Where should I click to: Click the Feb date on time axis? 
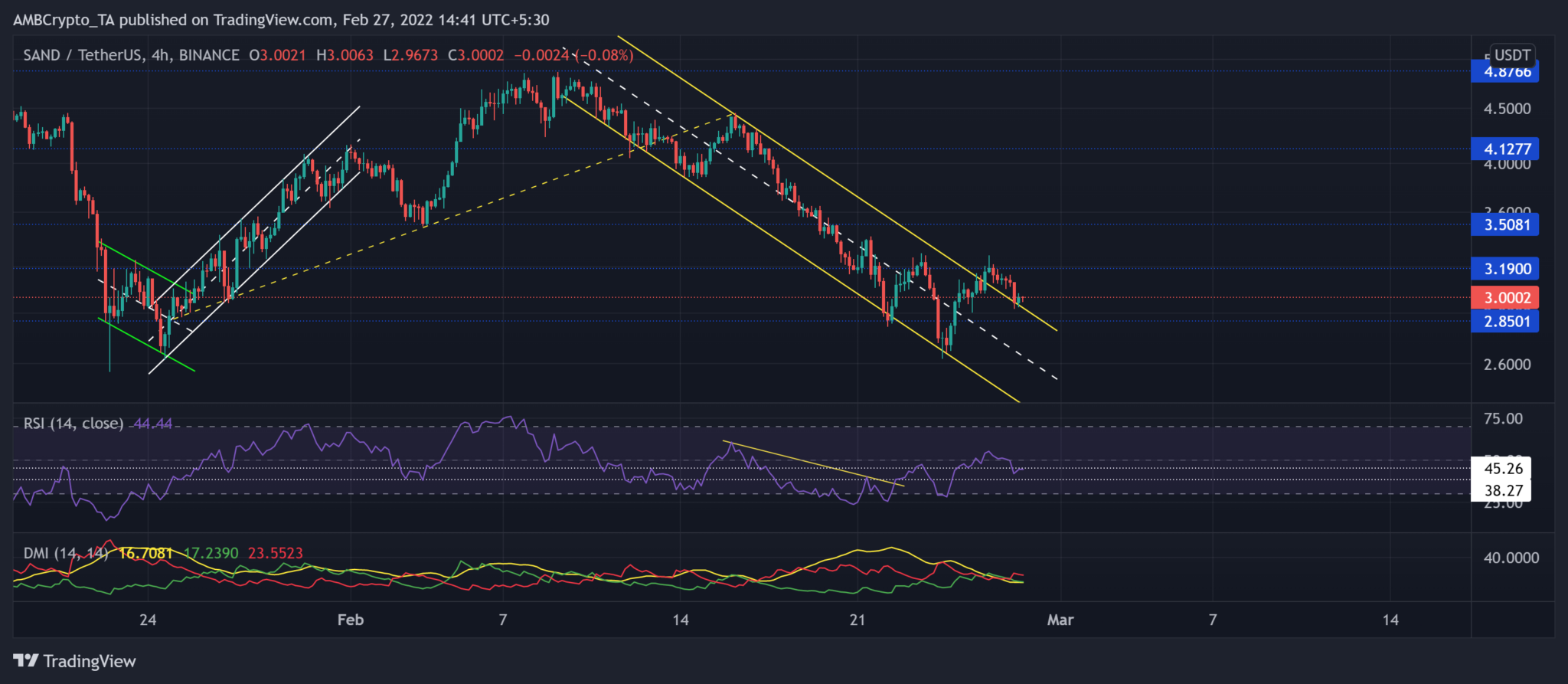(351, 620)
